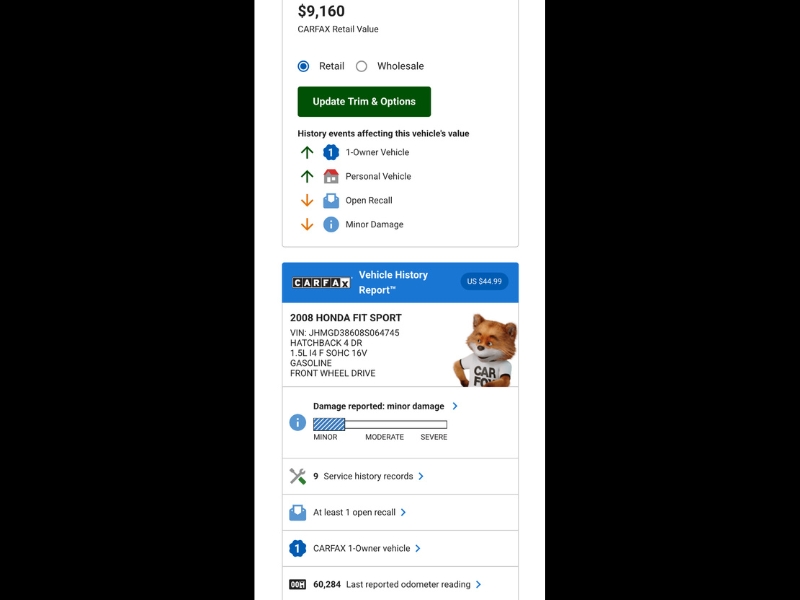The image size is (800, 600).
Task: Select the Wholesale radio button
Action: pyautogui.click(x=361, y=66)
